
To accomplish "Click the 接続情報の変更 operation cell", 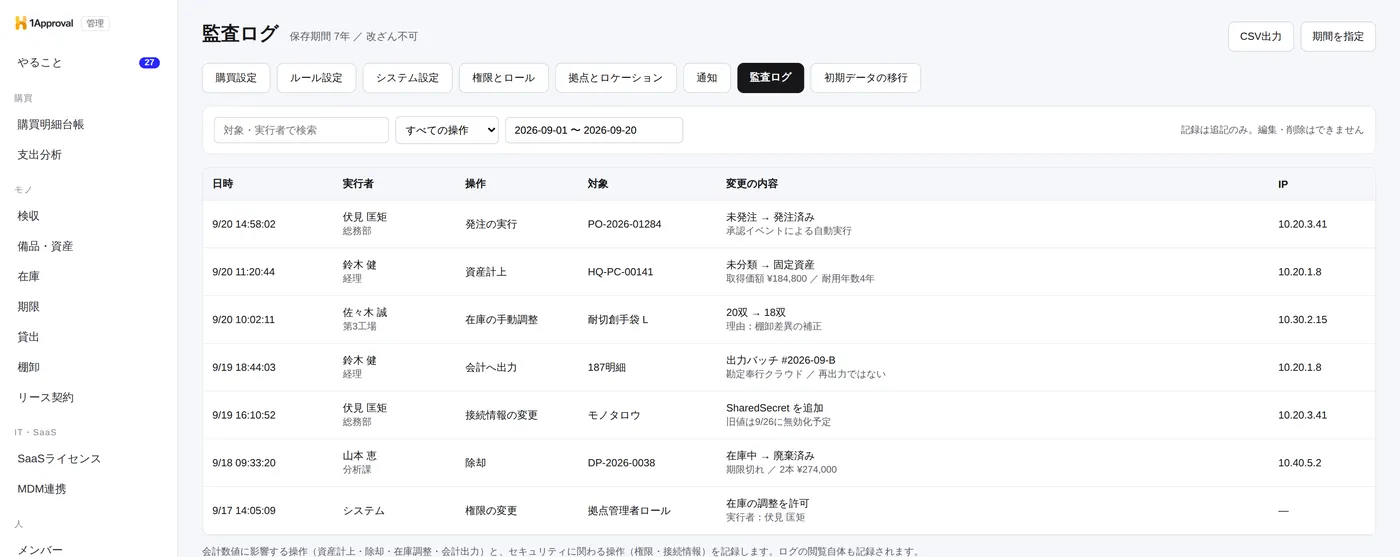I will point(501,415).
